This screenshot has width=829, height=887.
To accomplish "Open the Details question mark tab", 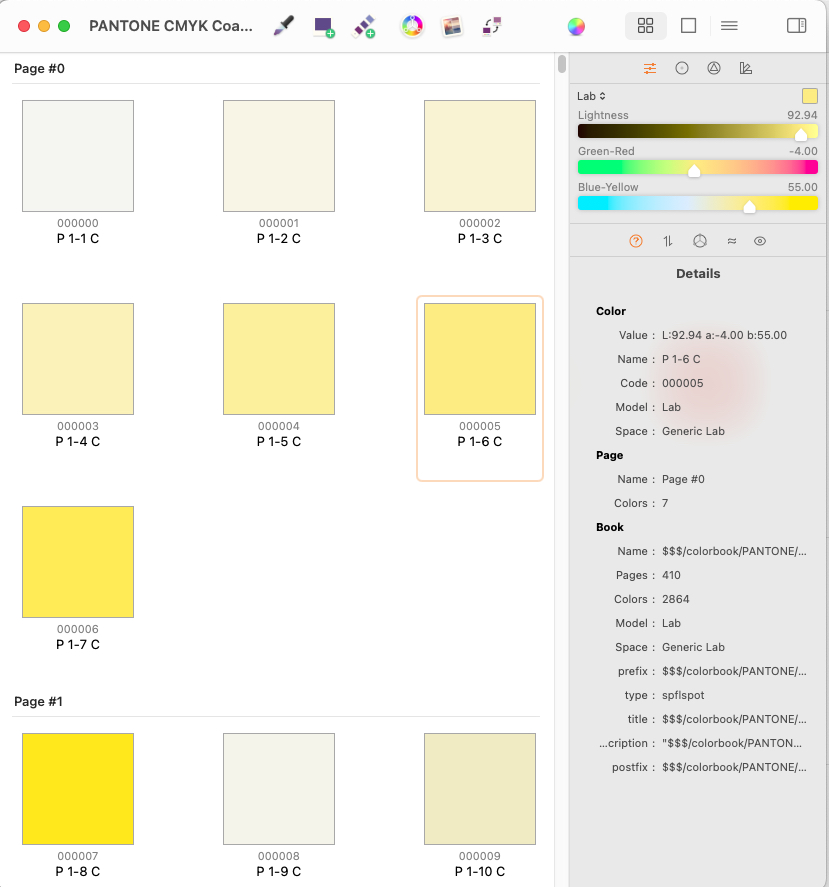I will coord(636,241).
